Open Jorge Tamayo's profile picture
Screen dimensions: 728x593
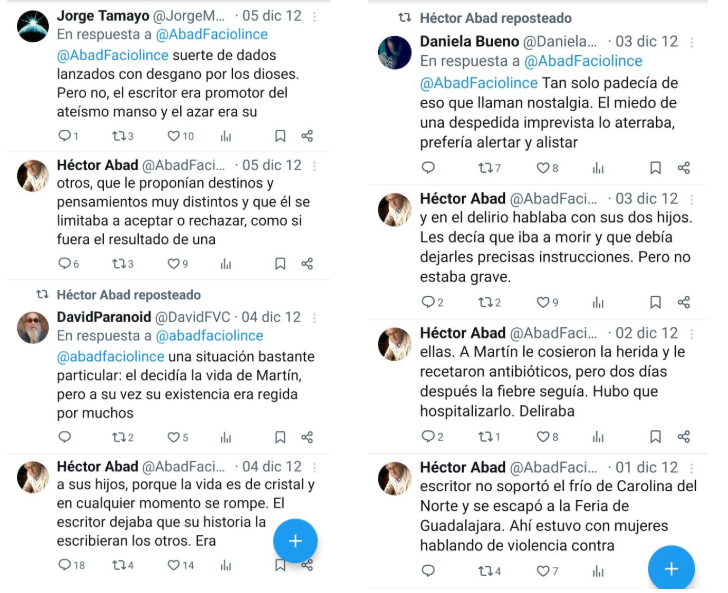[x=33, y=26]
